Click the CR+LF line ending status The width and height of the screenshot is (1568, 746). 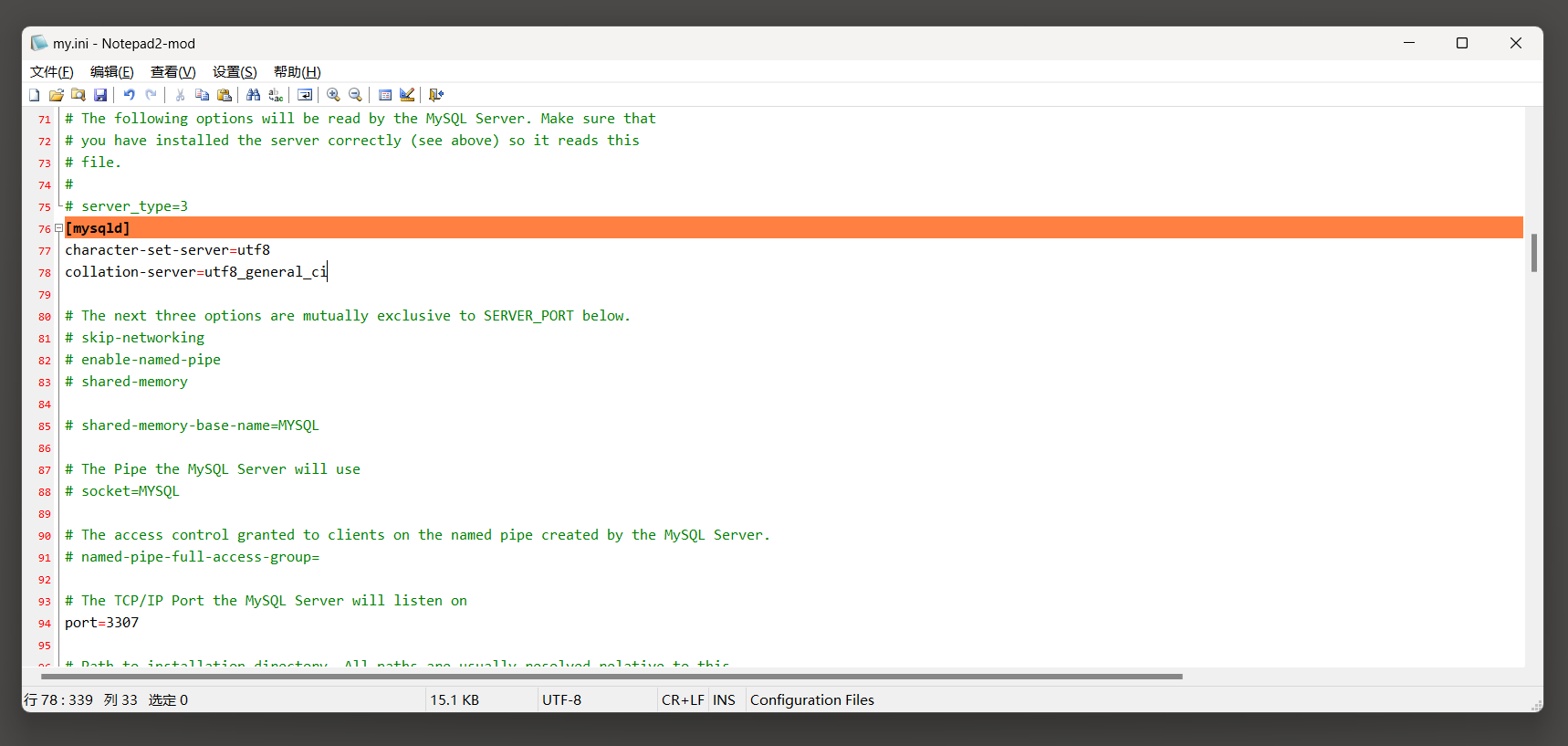click(683, 700)
